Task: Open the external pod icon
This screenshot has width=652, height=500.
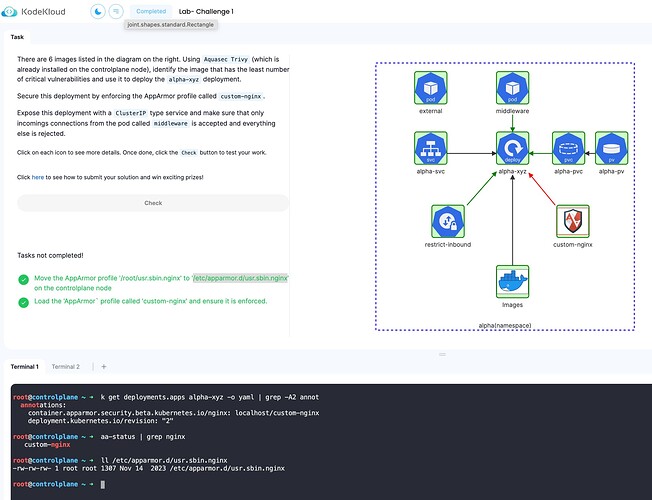Action: click(431, 88)
